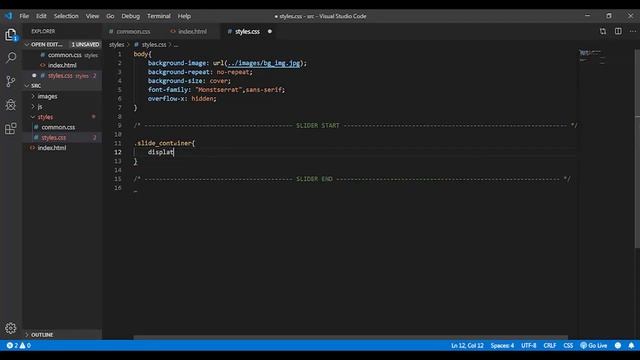Open the Manage gear menu
Viewport: 640px width, 360px height.
coord(11,328)
